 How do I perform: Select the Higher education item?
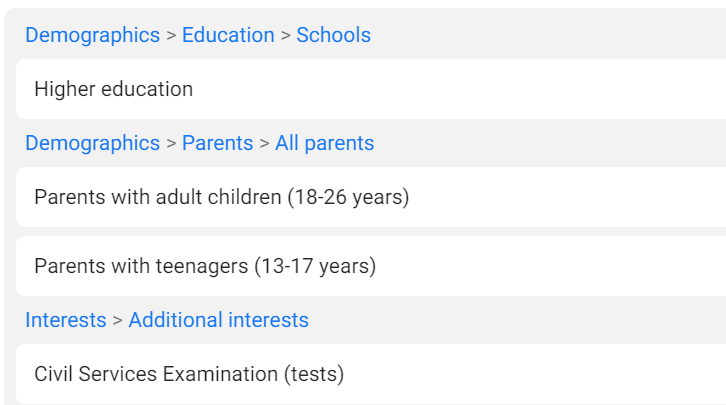(x=371, y=89)
